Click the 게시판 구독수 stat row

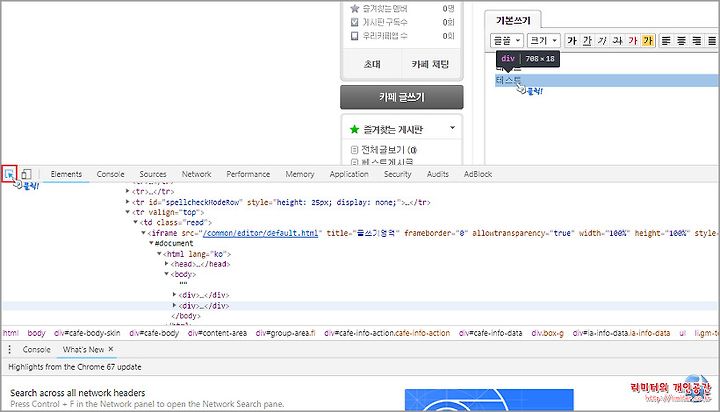pyautogui.click(x=402, y=22)
